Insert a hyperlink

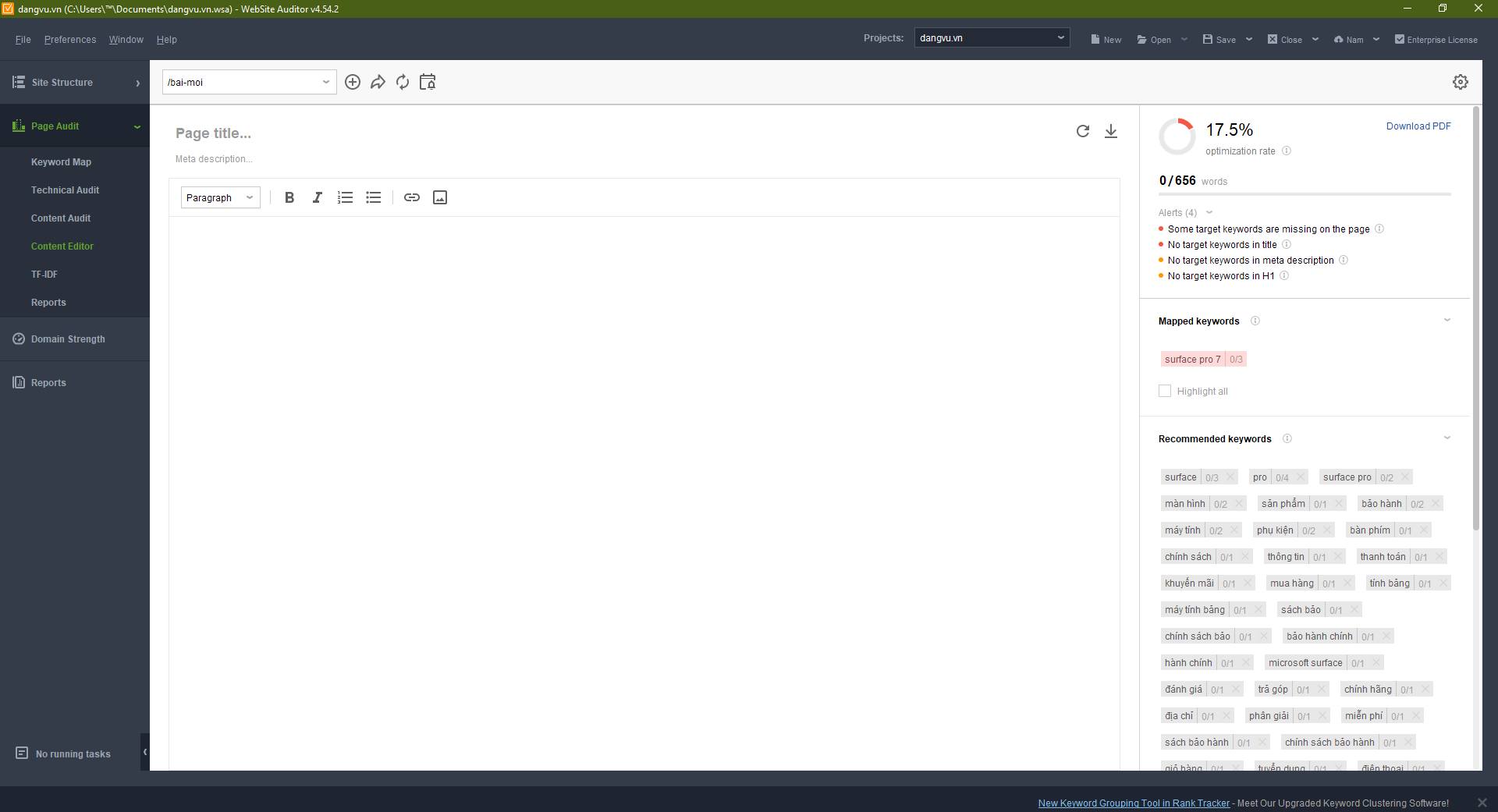coord(412,197)
